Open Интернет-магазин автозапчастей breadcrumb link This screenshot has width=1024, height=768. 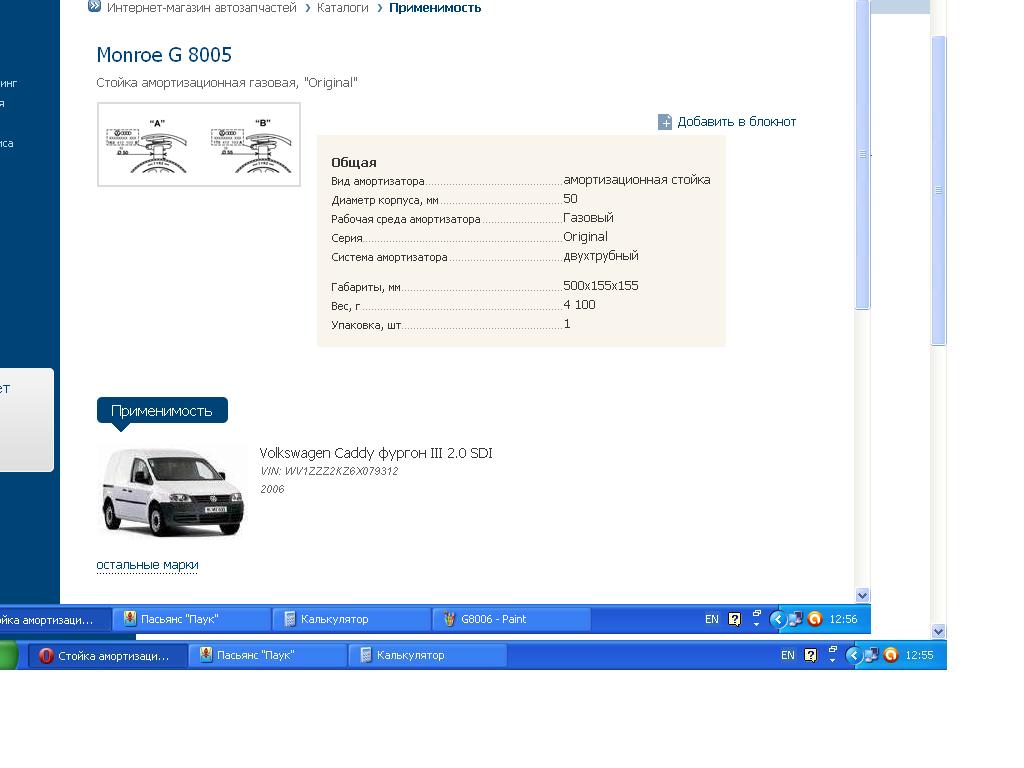202,8
